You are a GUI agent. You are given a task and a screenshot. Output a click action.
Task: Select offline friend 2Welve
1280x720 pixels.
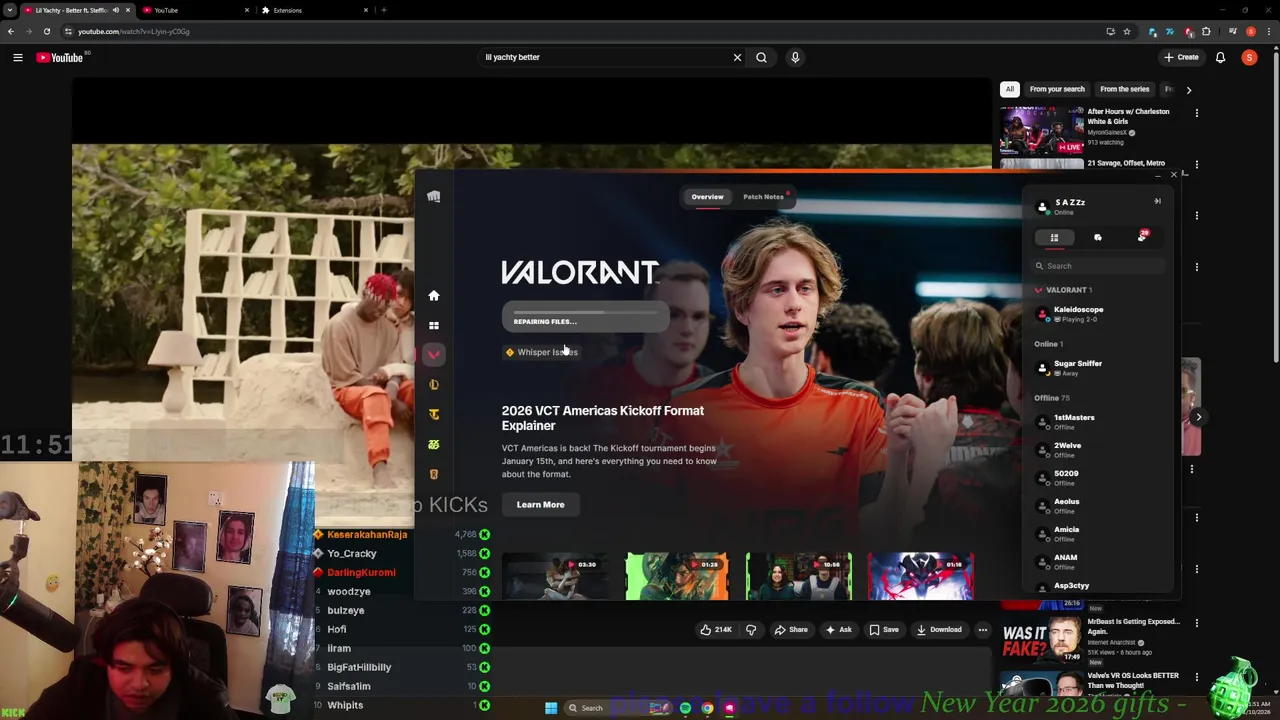[x=1098, y=450]
